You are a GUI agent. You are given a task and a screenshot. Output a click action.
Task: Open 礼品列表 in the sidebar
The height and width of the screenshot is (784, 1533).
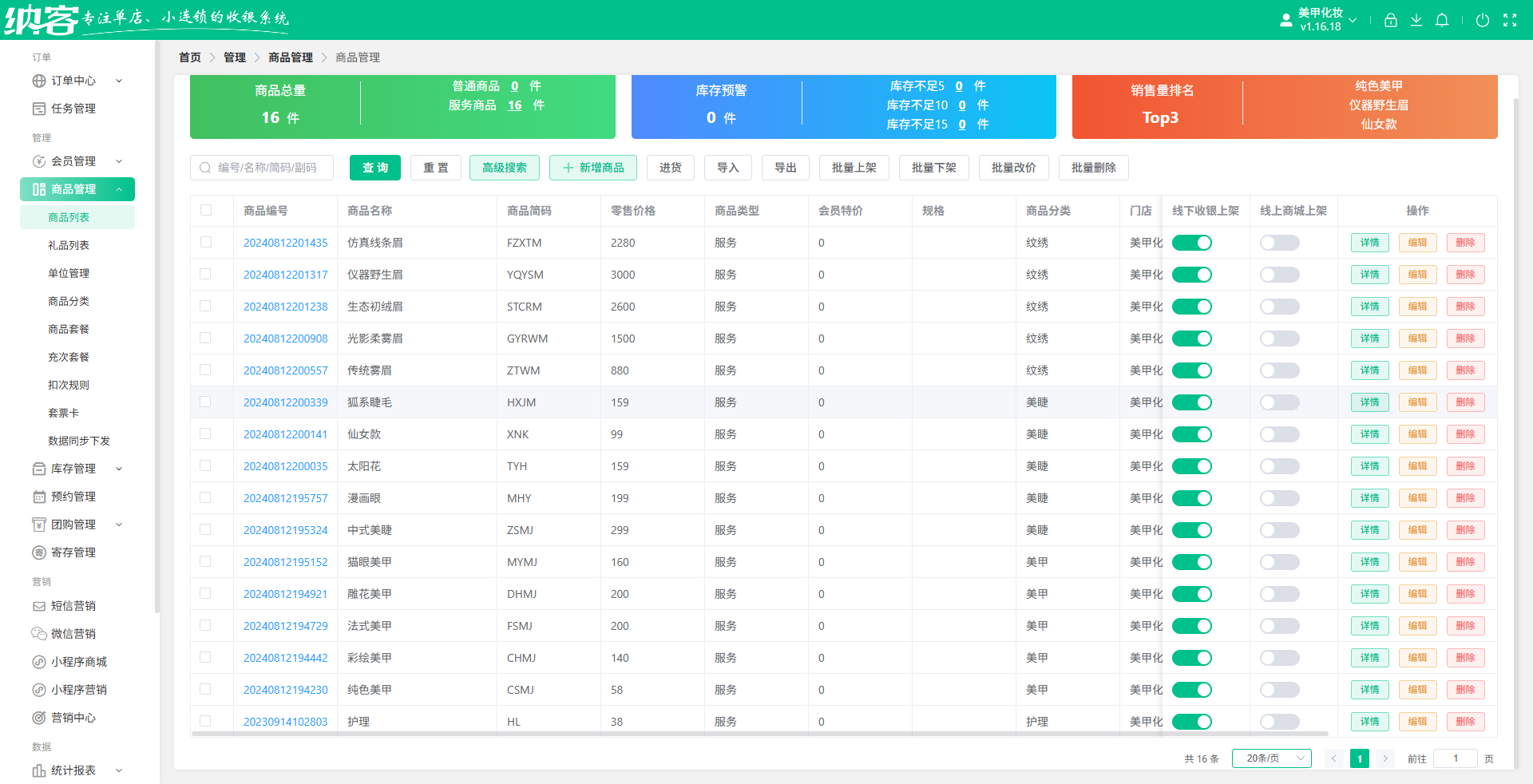[69, 245]
